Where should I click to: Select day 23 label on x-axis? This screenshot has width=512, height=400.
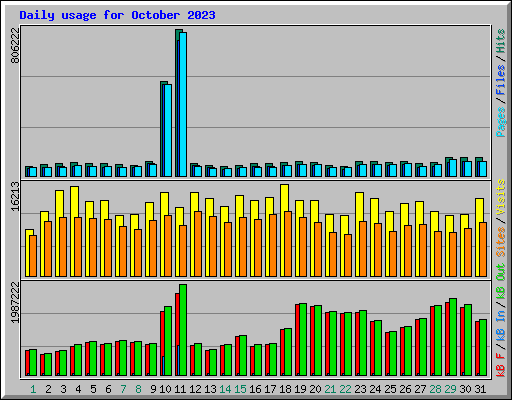[360, 389]
